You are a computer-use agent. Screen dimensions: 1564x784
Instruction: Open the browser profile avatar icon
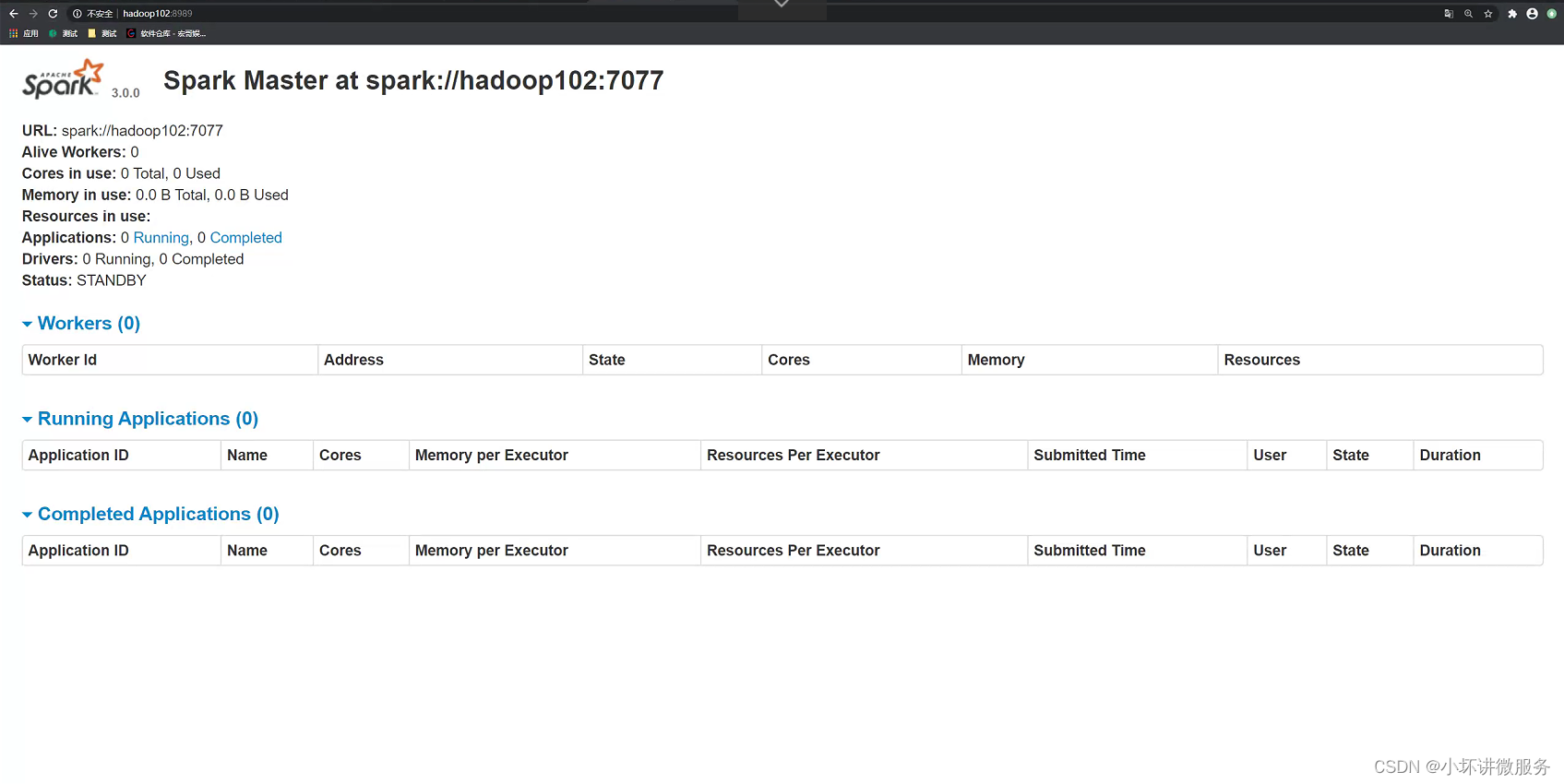click(1532, 14)
